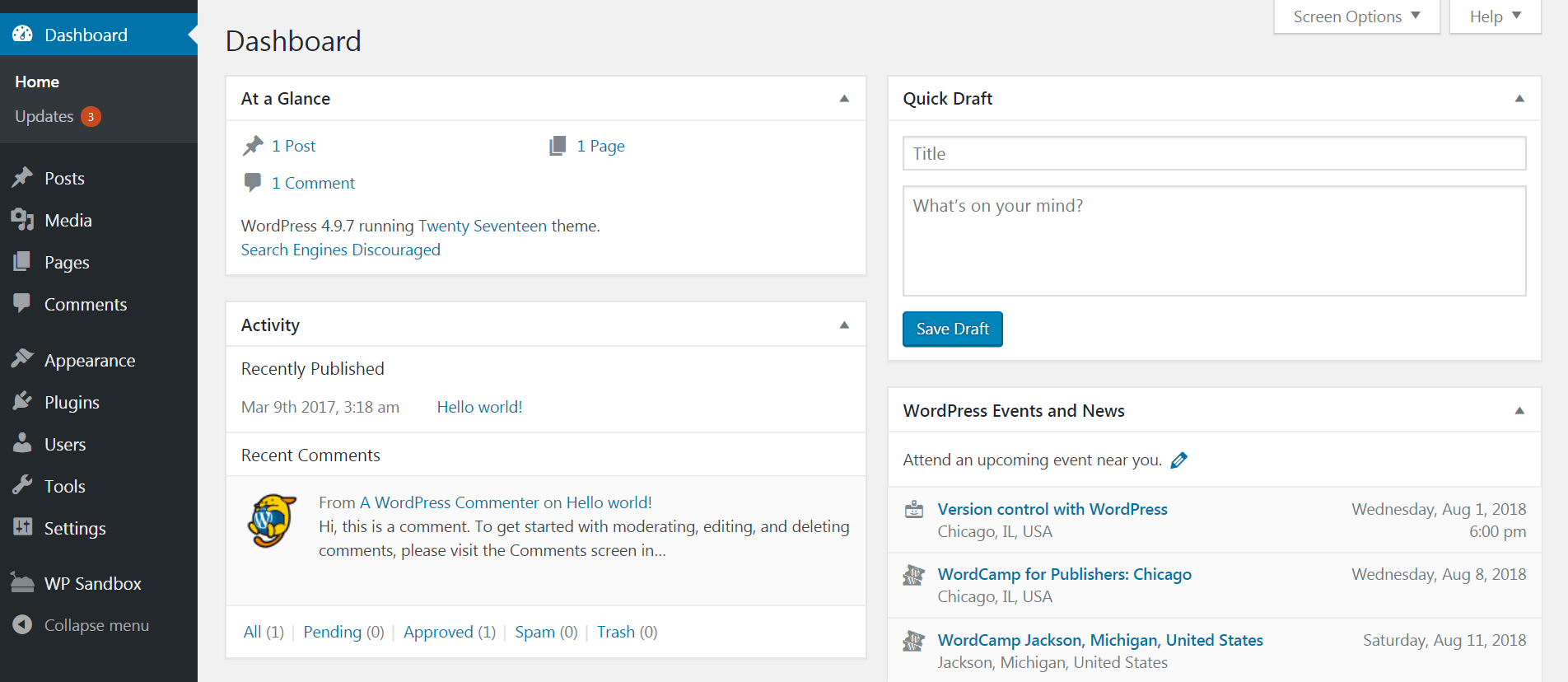Click the Comments bubble icon in sidebar

pos(22,303)
